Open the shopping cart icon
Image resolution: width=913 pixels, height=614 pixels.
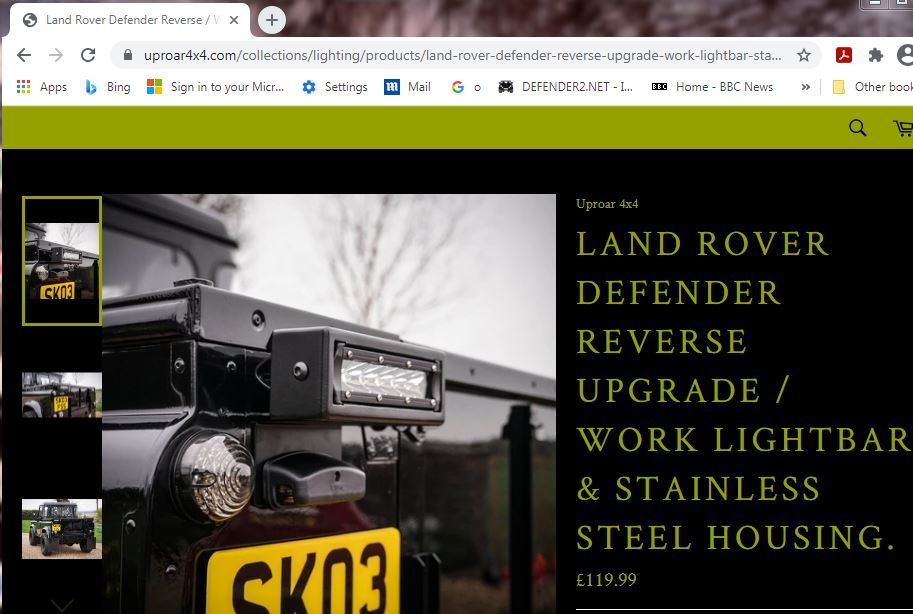[903, 128]
